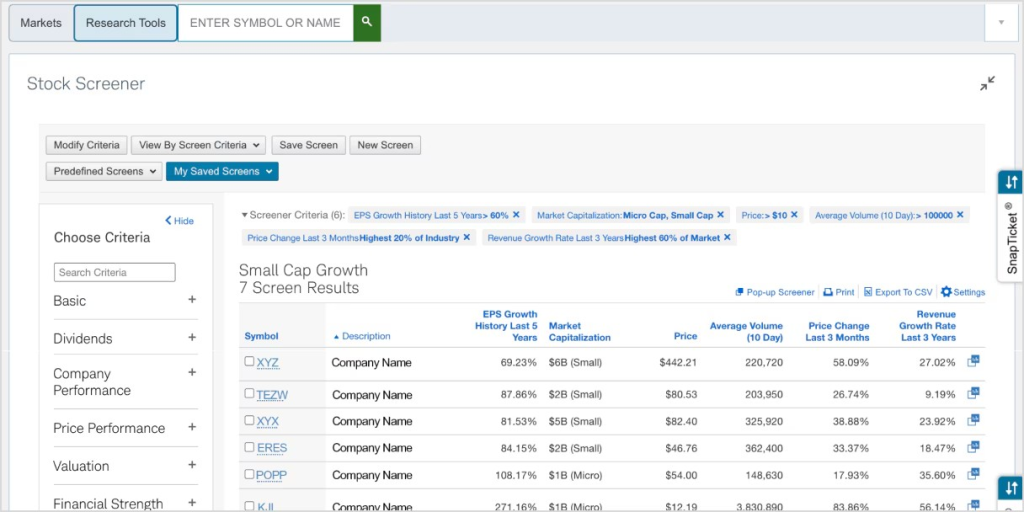1024x512 pixels.
Task: Click the Modify Criteria button
Action: [87, 145]
